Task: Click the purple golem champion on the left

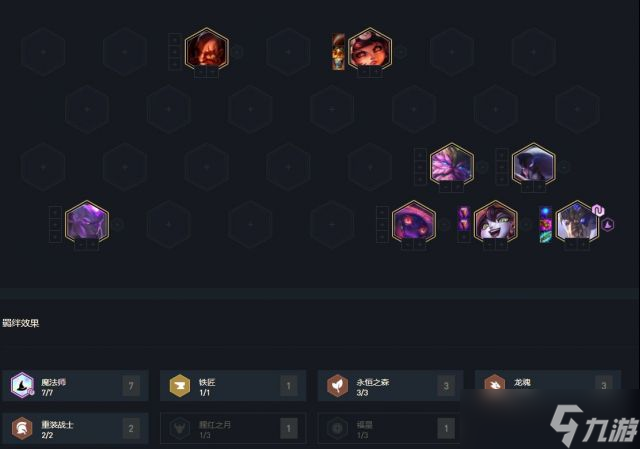Action: pyautogui.click(x=87, y=223)
